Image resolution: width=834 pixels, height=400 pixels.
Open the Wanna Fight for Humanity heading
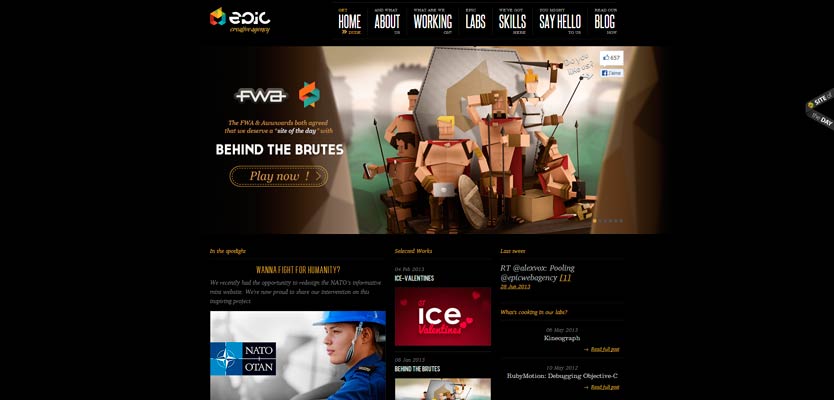[x=298, y=270]
